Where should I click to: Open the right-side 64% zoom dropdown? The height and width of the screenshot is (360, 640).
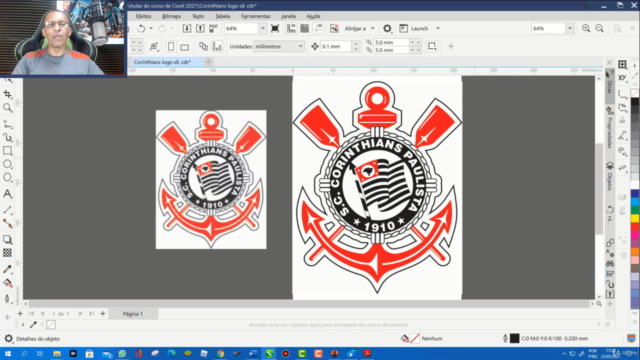click(569, 29)
